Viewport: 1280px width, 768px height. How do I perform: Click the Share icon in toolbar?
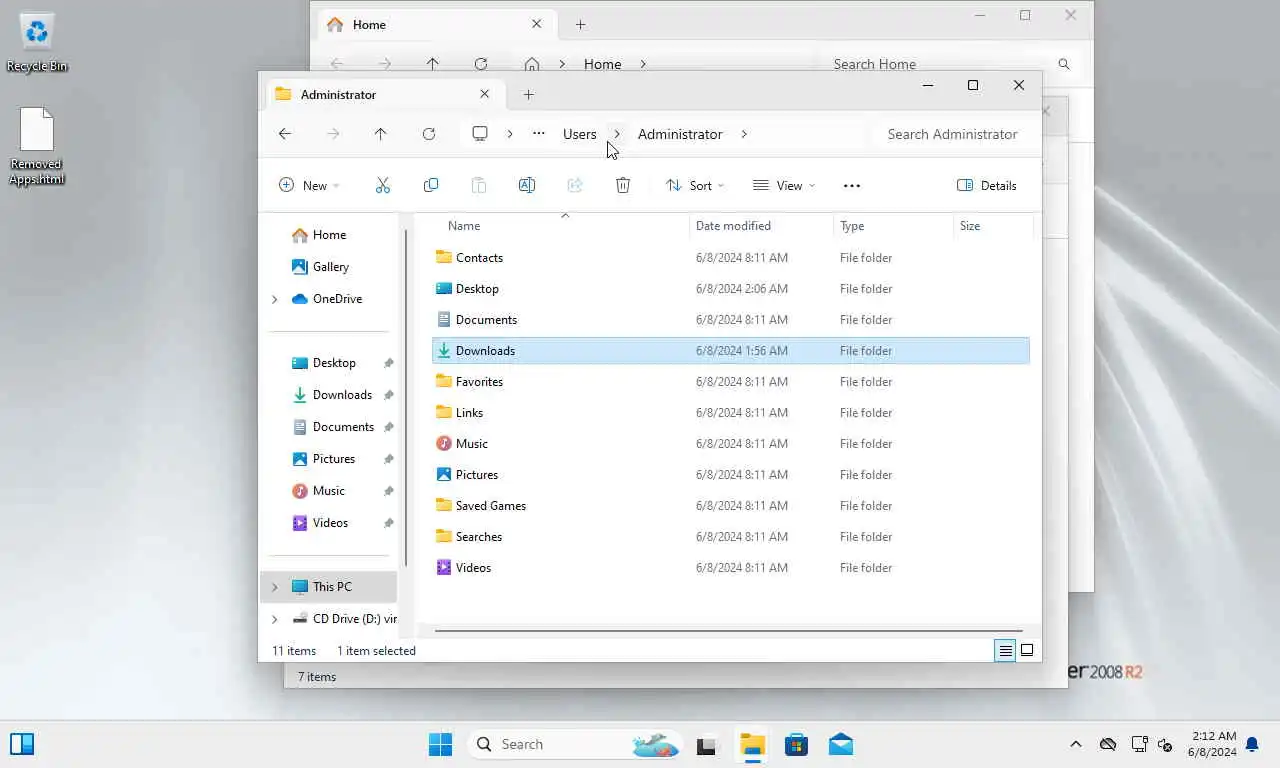tap(575, 185)
